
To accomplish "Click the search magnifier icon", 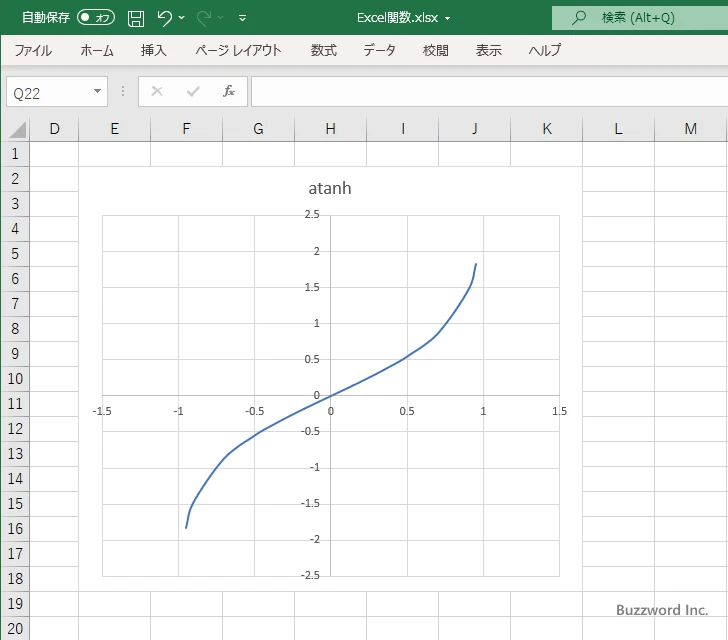I will click(579, 18).
